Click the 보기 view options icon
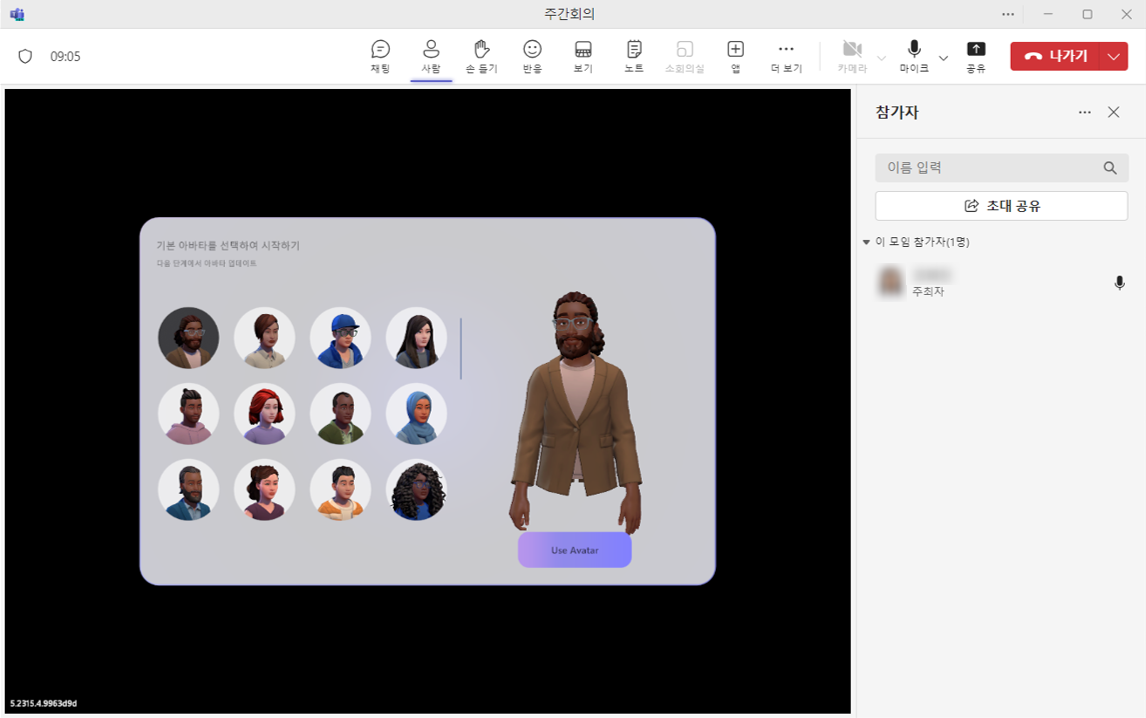 [x=583, y=56]
